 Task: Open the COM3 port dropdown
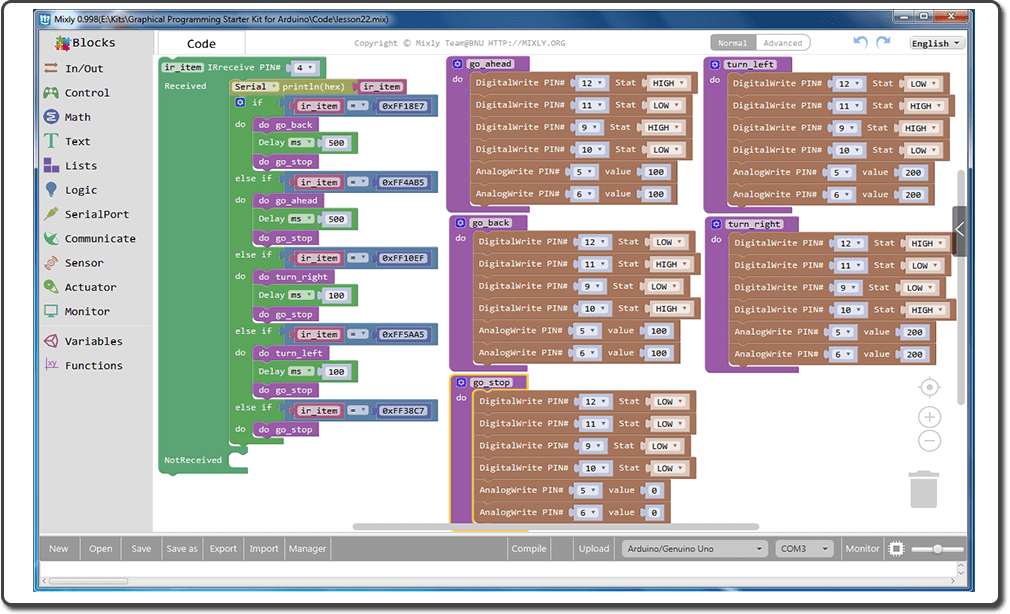click(804, 548)
